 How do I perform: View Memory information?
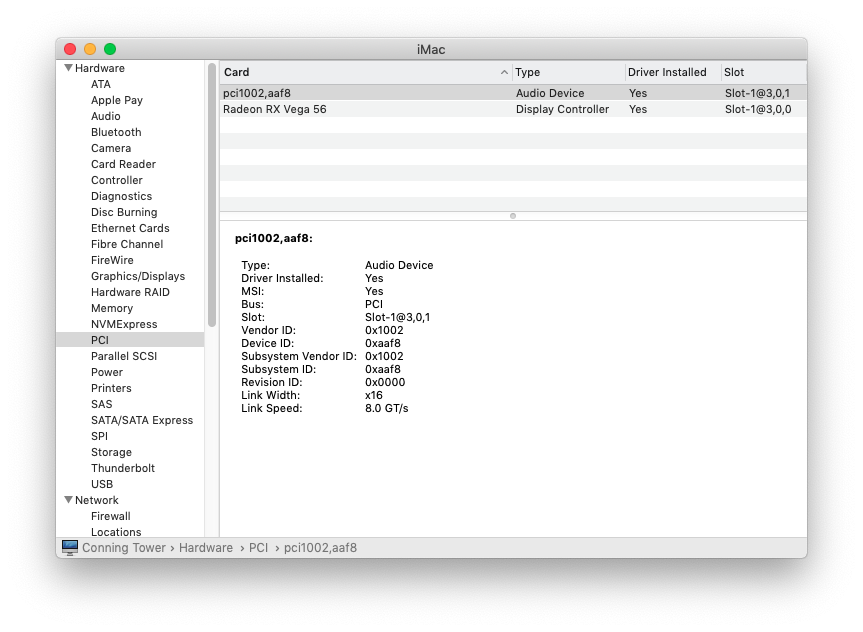pos(112,308)
